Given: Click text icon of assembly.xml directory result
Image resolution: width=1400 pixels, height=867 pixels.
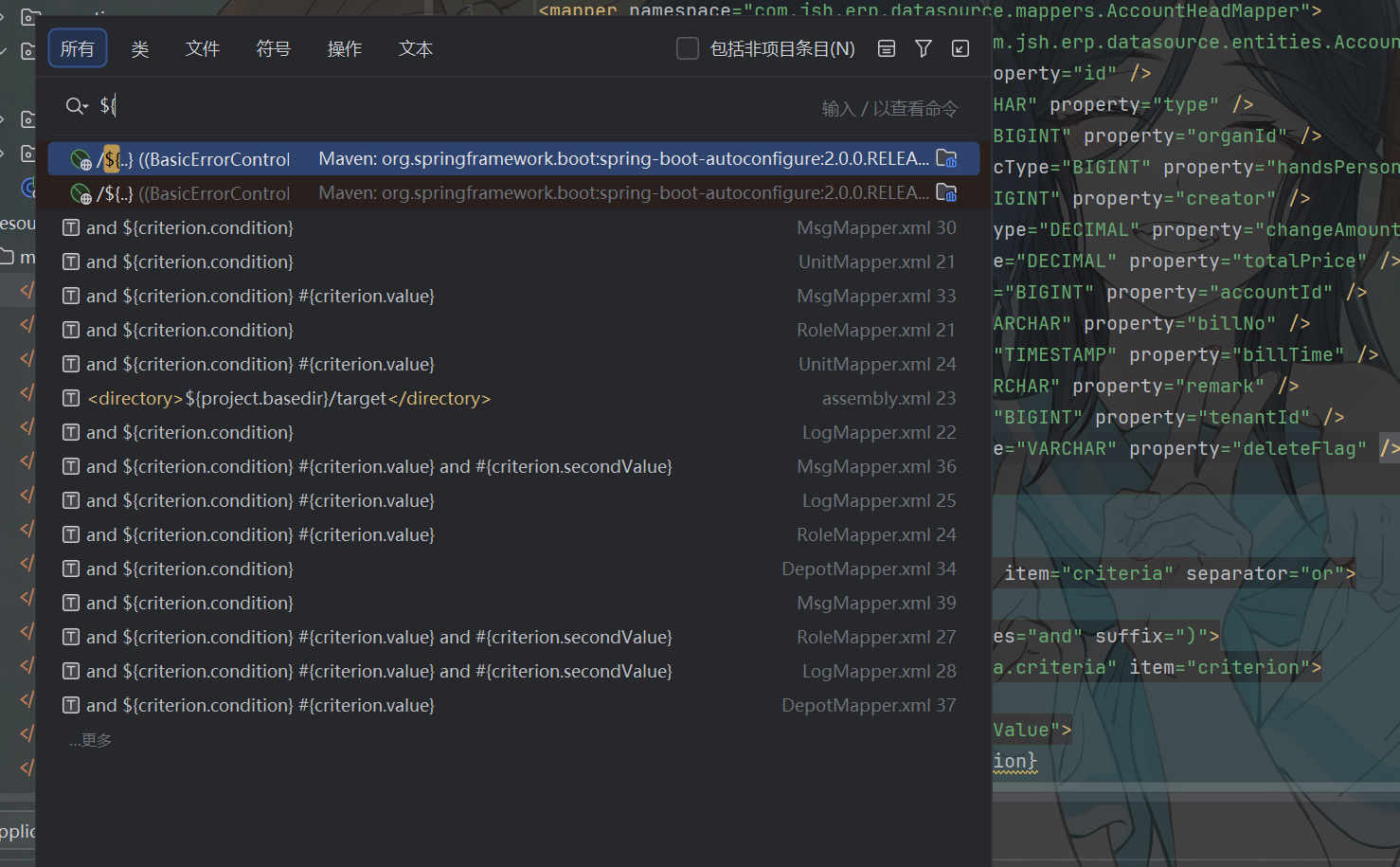Looking at the screenshot, I should [71, 398].
